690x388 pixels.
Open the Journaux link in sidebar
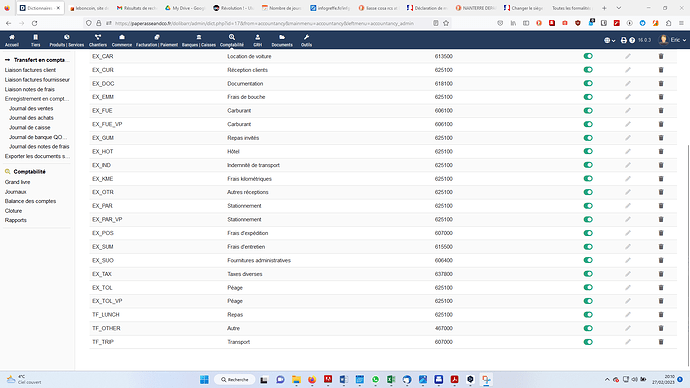(16, 192)
